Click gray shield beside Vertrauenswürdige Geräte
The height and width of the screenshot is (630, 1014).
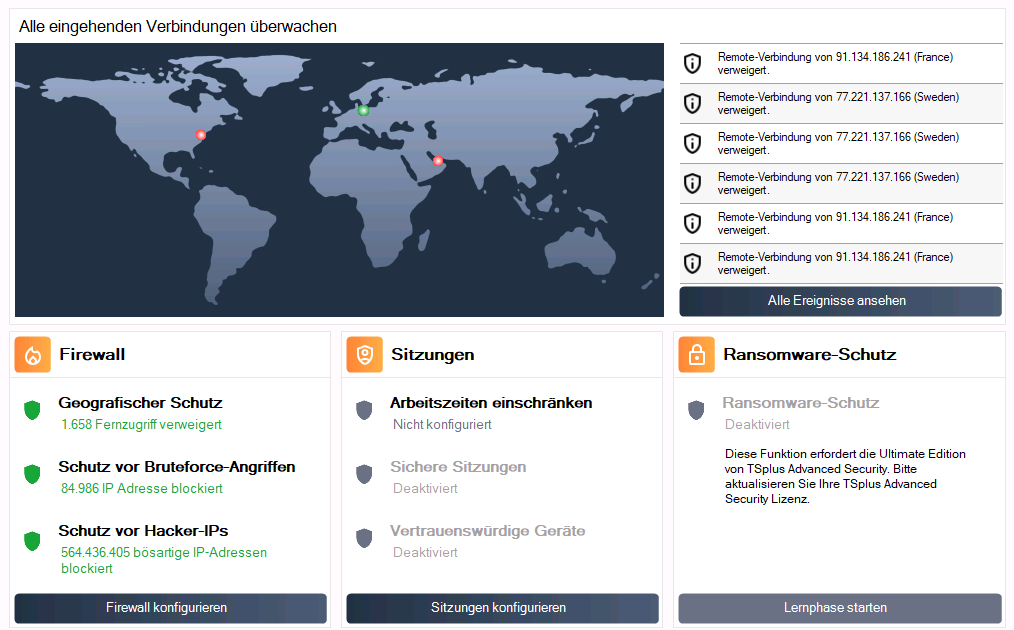[364, 538]
